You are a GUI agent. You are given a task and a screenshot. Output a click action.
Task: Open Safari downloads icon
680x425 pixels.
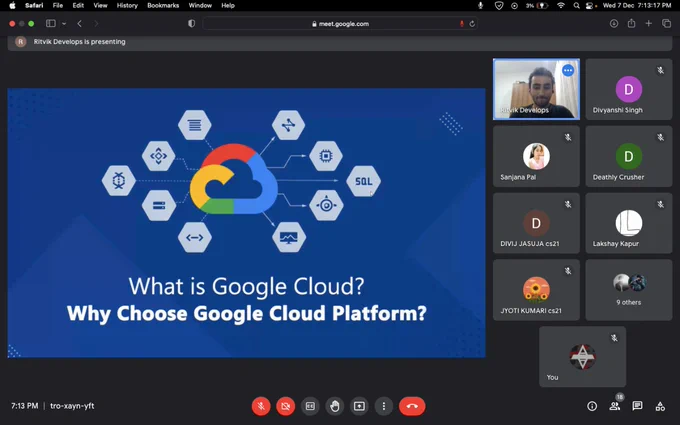point(614,24)
